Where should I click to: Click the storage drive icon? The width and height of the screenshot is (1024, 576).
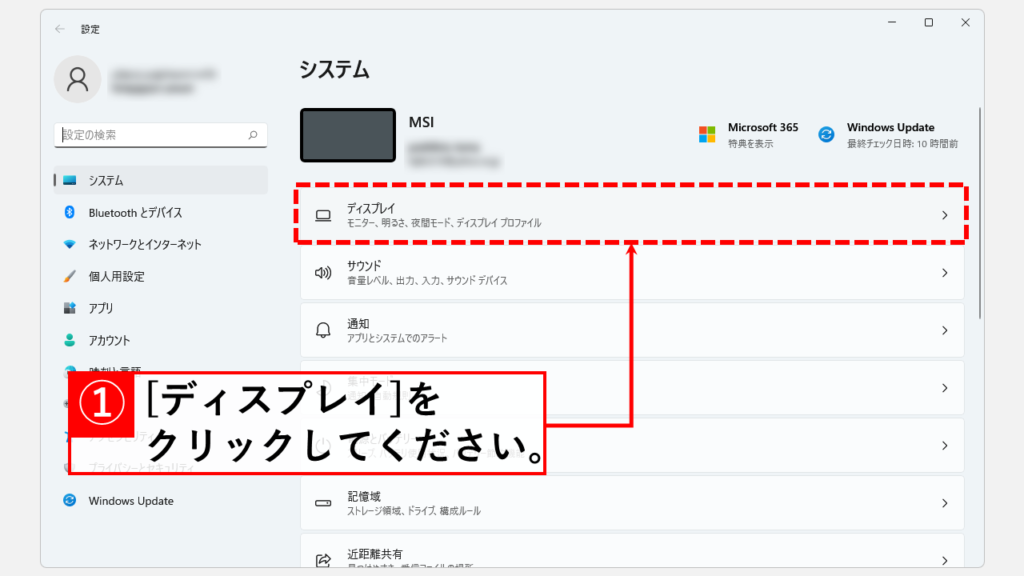[x=323, y=503]
